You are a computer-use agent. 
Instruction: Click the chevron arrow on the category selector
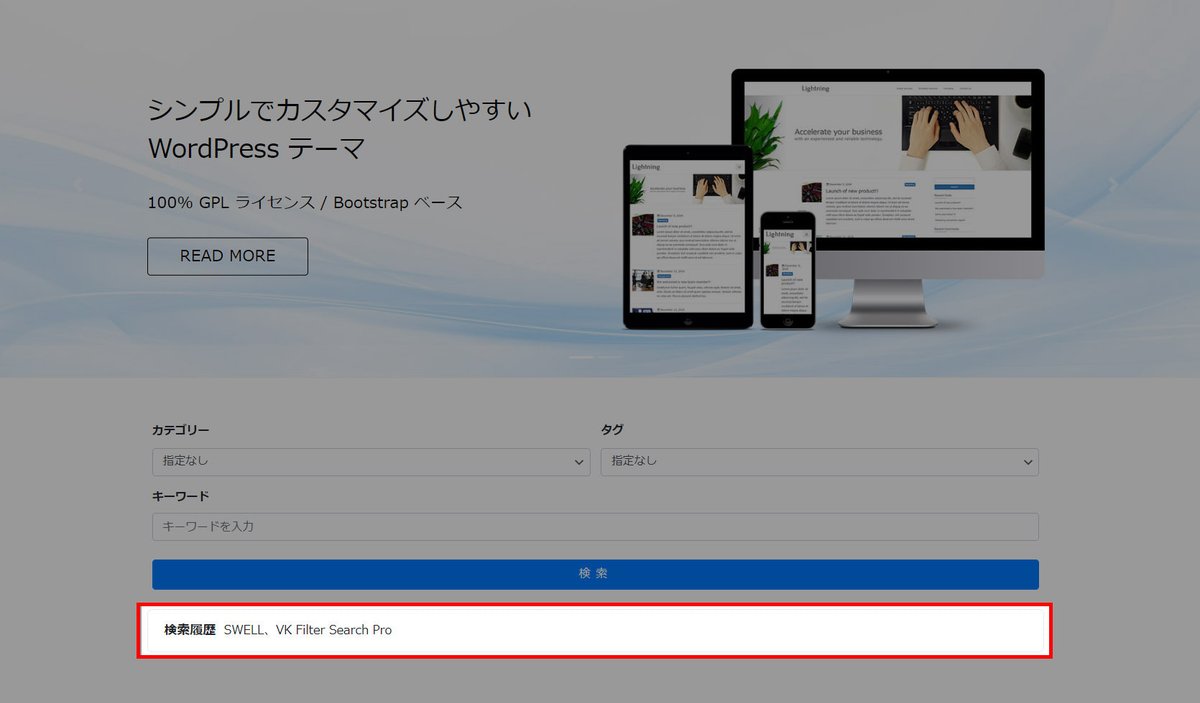pyautogui.click(x=578, y=462)
